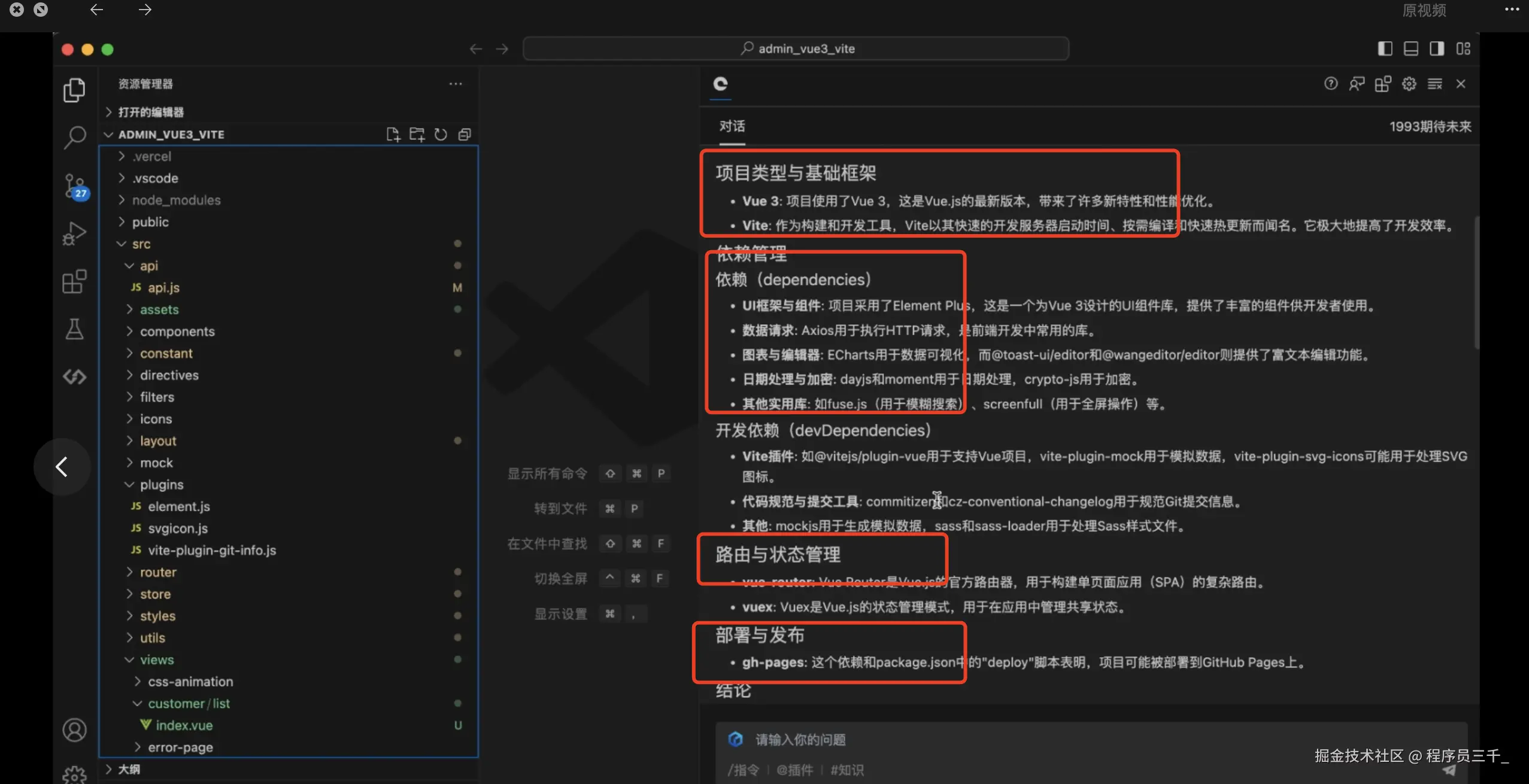Click the admin_vue3_vite command center search box
Image resolution: width=1529 pixels, height=784 pixels.
(796, 48)
